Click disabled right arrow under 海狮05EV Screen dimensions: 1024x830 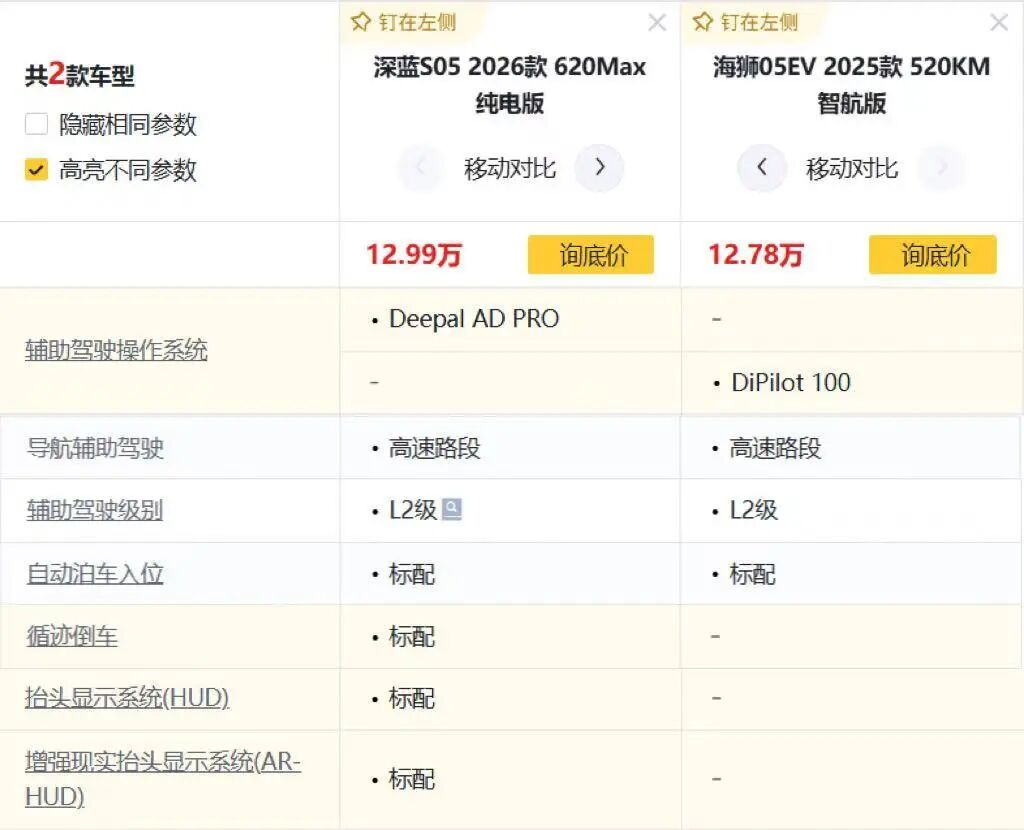click(x=940, y=168)
